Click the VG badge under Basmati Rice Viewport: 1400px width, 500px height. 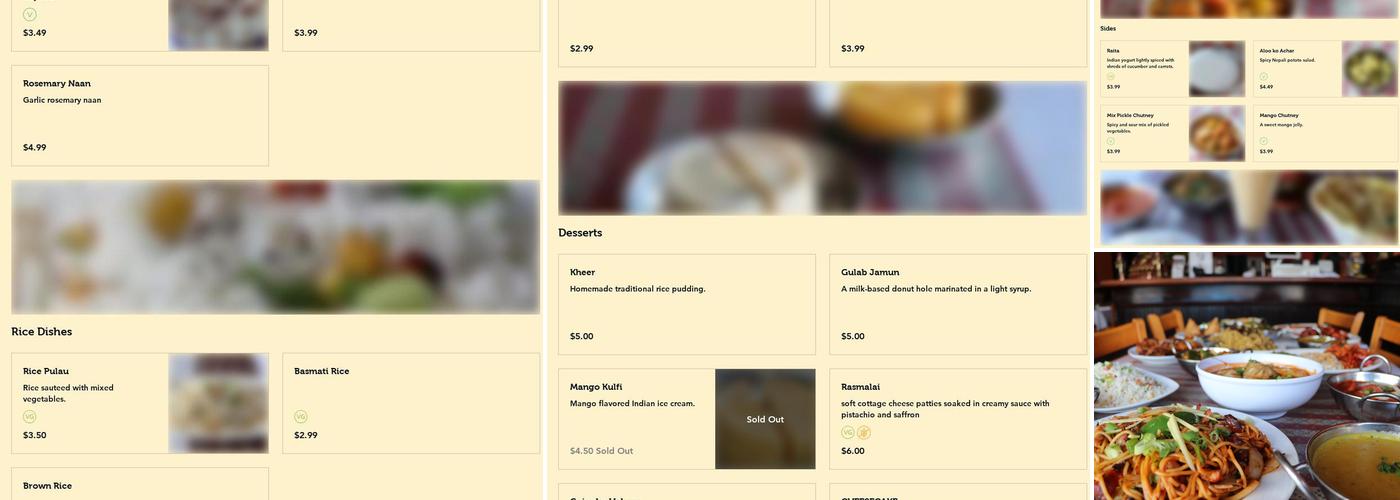(300, 417)
